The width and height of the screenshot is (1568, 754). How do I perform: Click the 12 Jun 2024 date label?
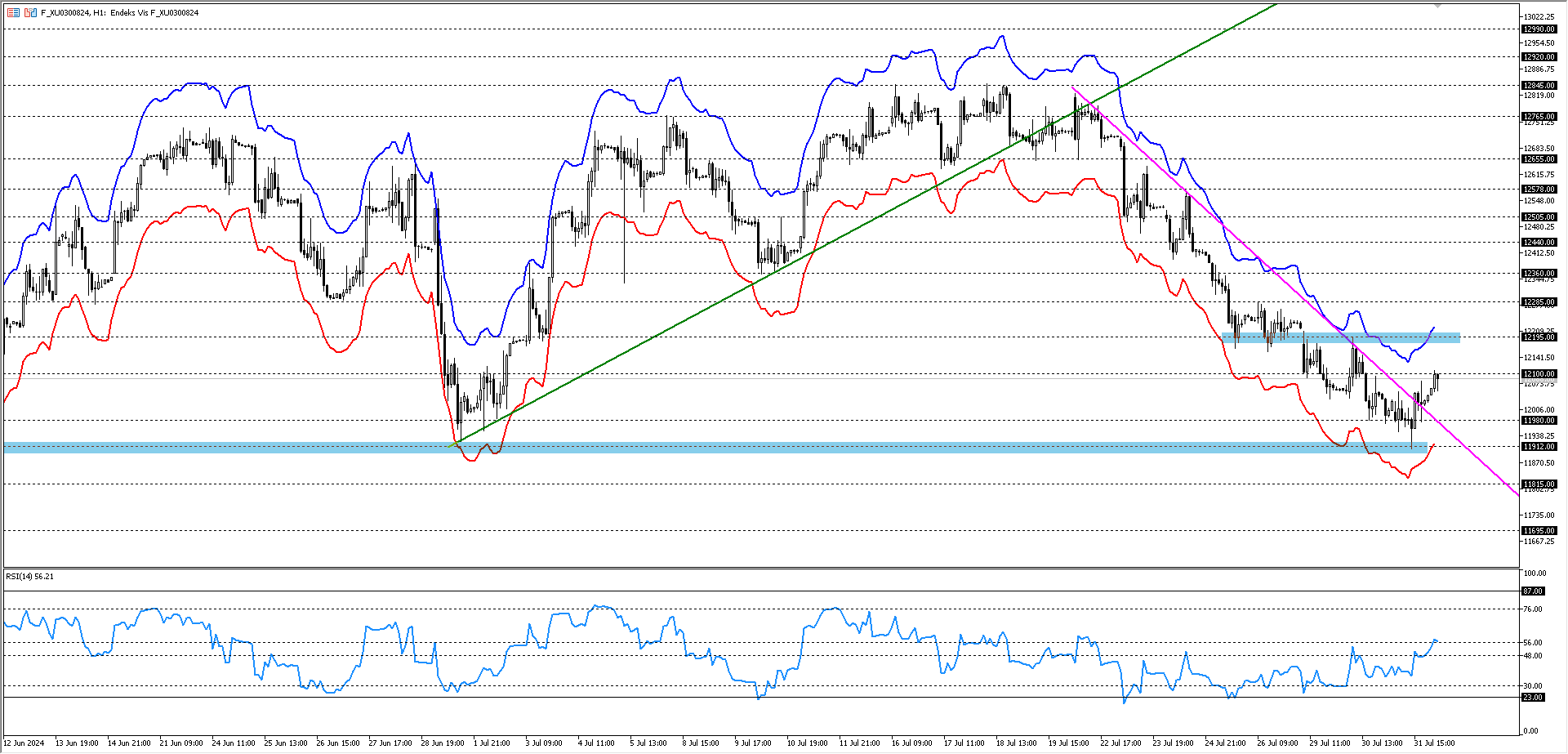(x=24, y=743)
